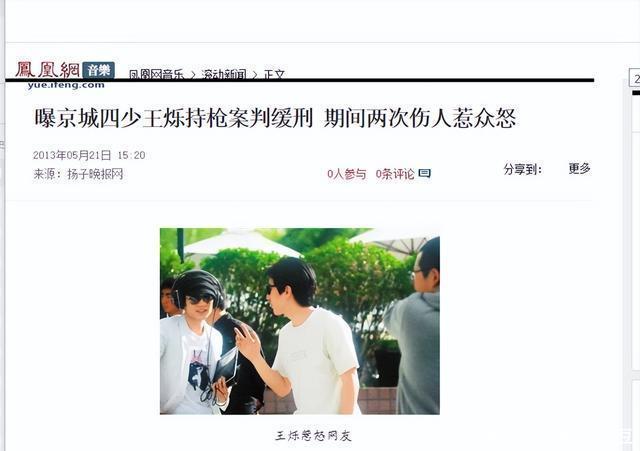Image resolution: width=640 pixels, height=451 pixels.
Task: Click the 鳳凰網 logo
Action: (x=48, y=70)
